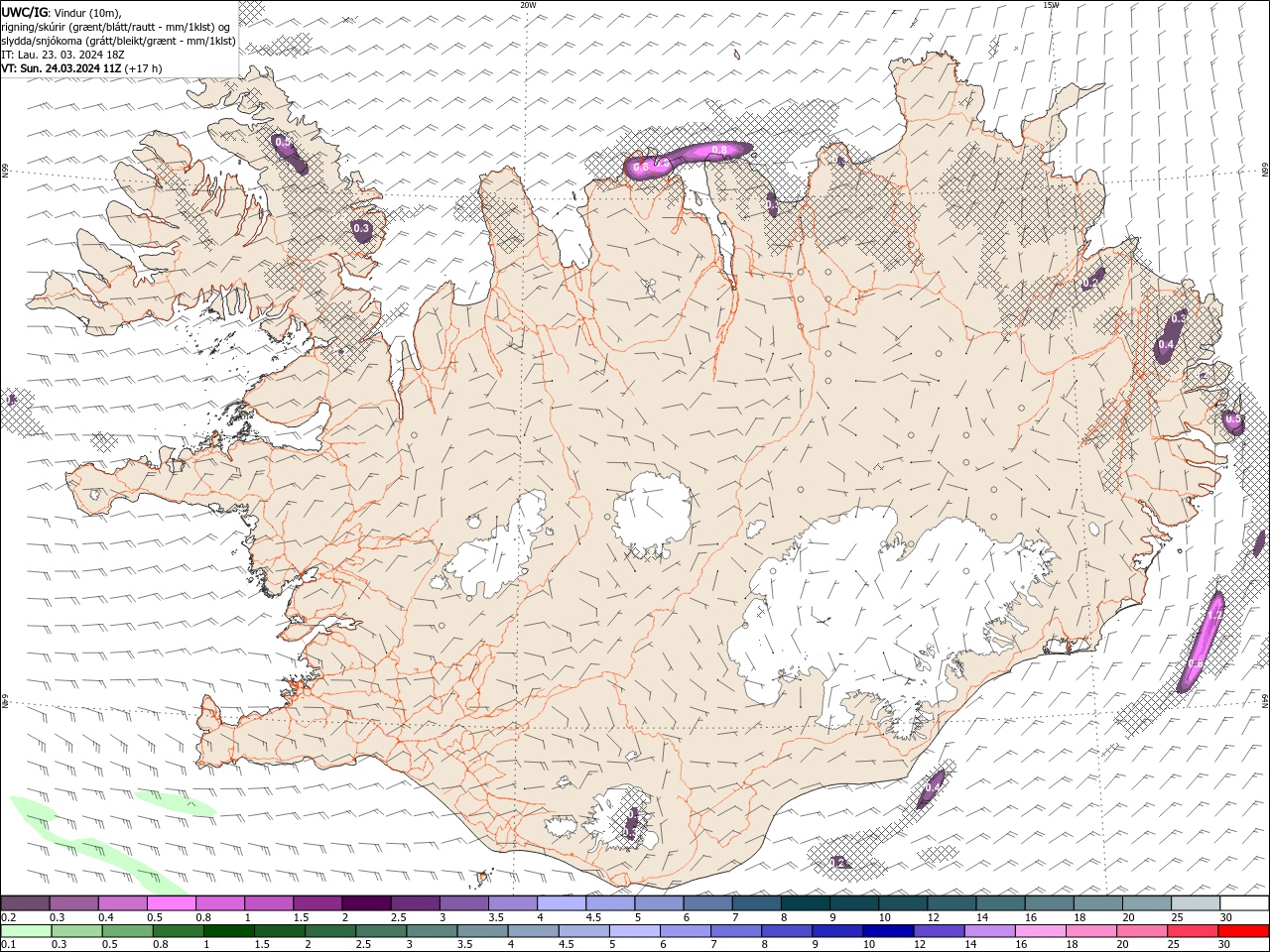
Task: Select the deep blue rain swatch labeled 10
Action: (888, 931)
